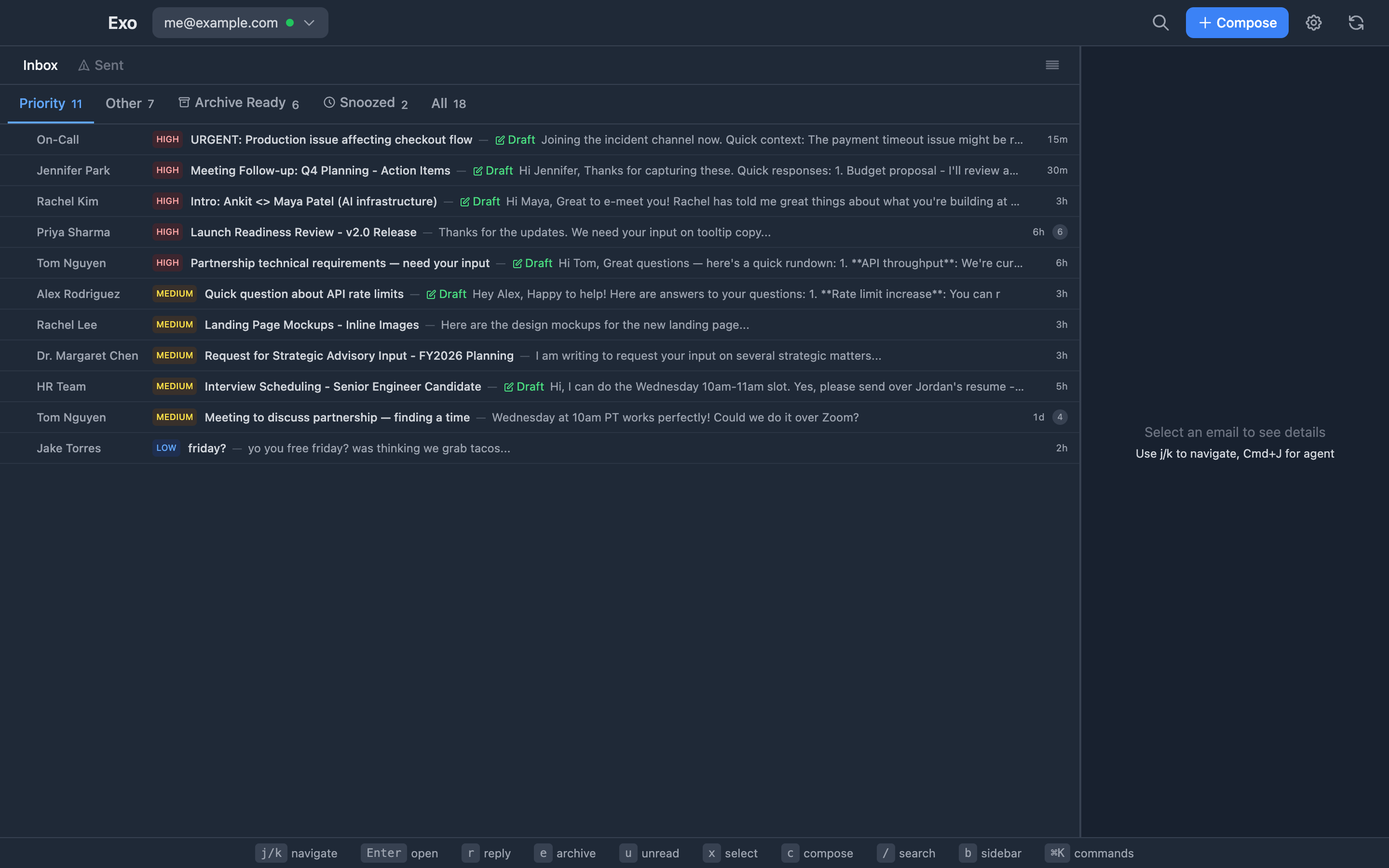Toggle the list density view icon

click(x=1053, y=65)
